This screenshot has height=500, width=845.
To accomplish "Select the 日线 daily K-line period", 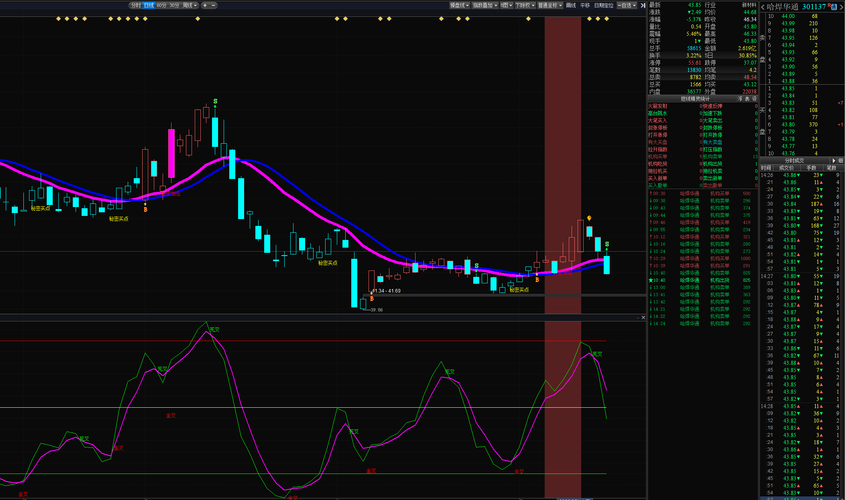I will point(149,5).
